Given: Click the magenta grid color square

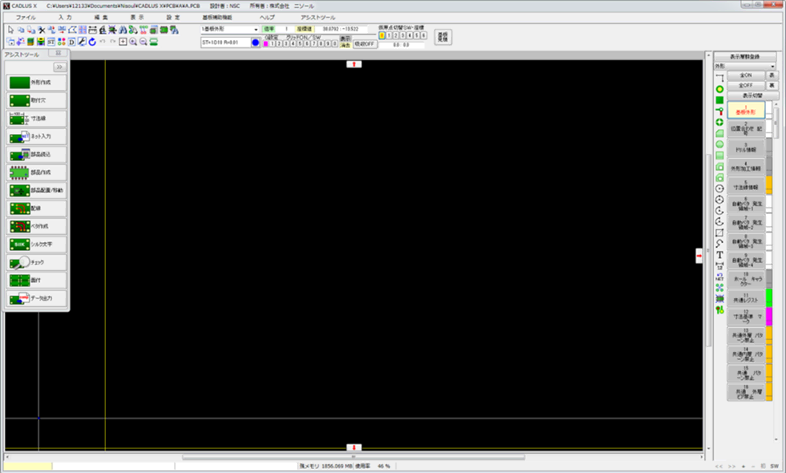Looking at the screenshot, I should (x=266, y=44).
